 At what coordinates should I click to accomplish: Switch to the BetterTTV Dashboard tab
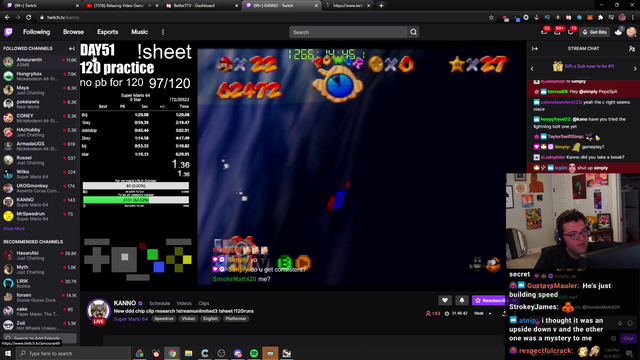point(201,6)
